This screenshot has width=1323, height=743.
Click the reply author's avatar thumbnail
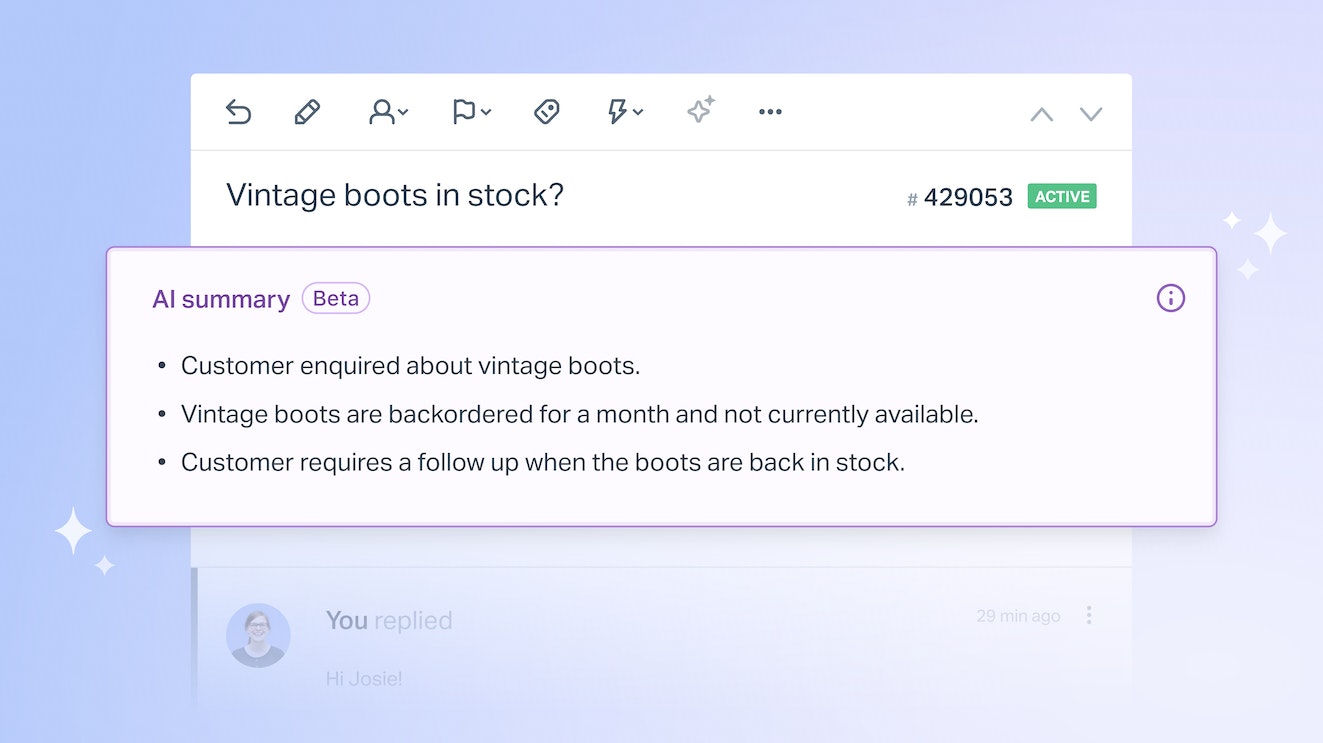259,634
